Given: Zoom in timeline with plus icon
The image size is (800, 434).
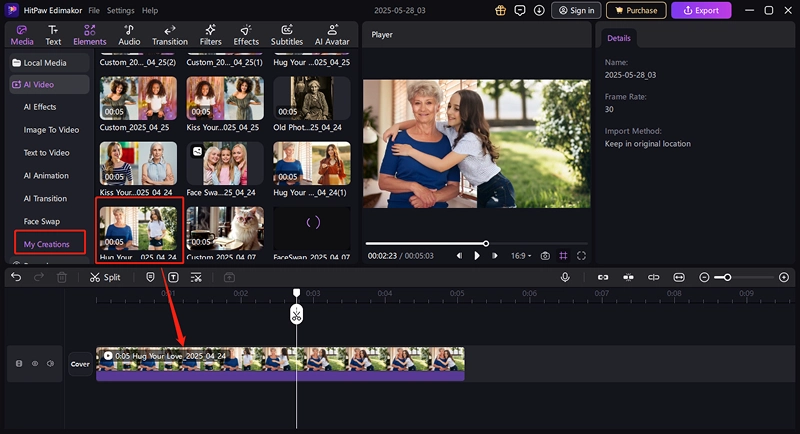Looking at the screenshot, I should (x=784, y=277).
